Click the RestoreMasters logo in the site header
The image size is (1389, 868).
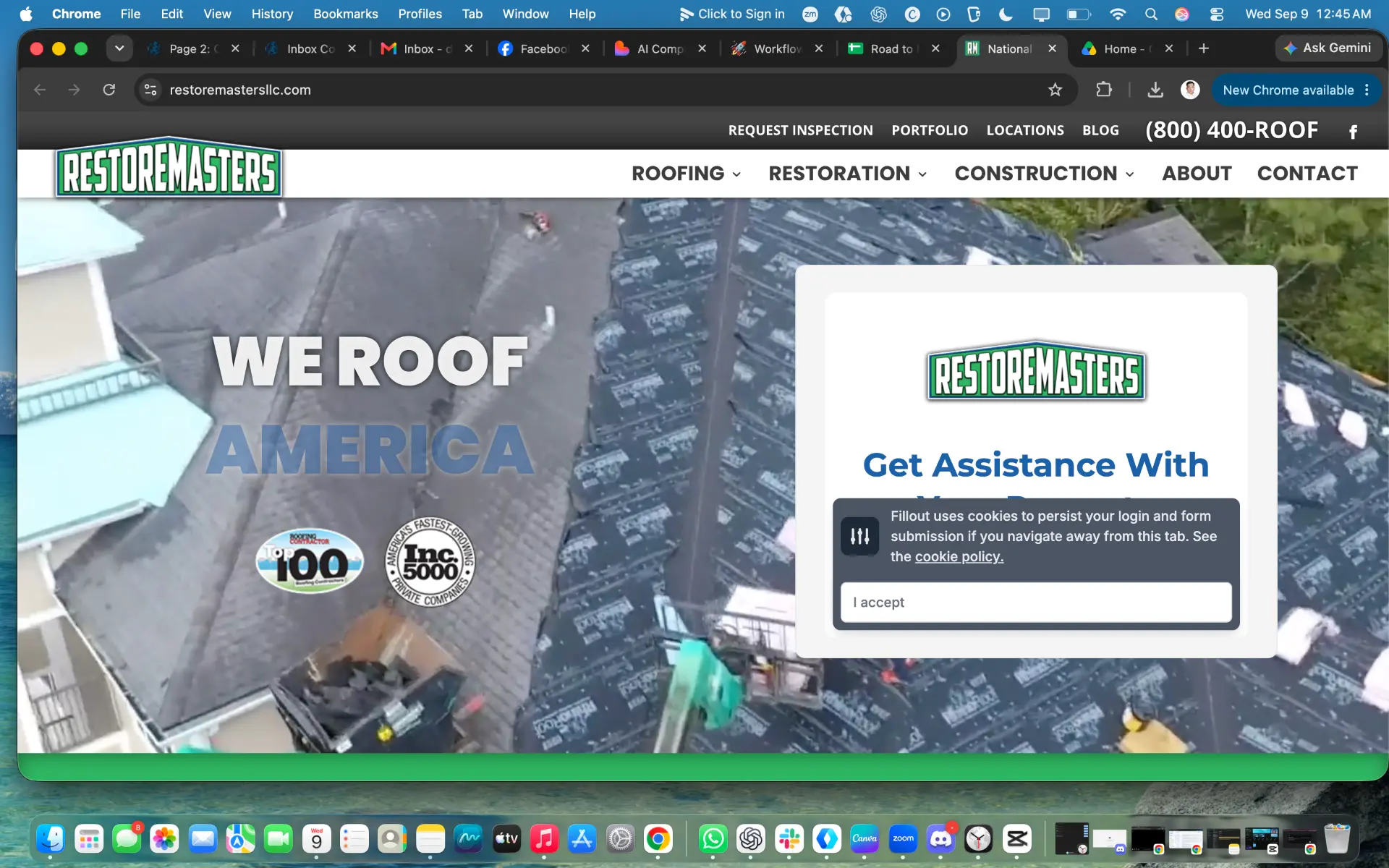pyautogui.click(x=169, y=168)
